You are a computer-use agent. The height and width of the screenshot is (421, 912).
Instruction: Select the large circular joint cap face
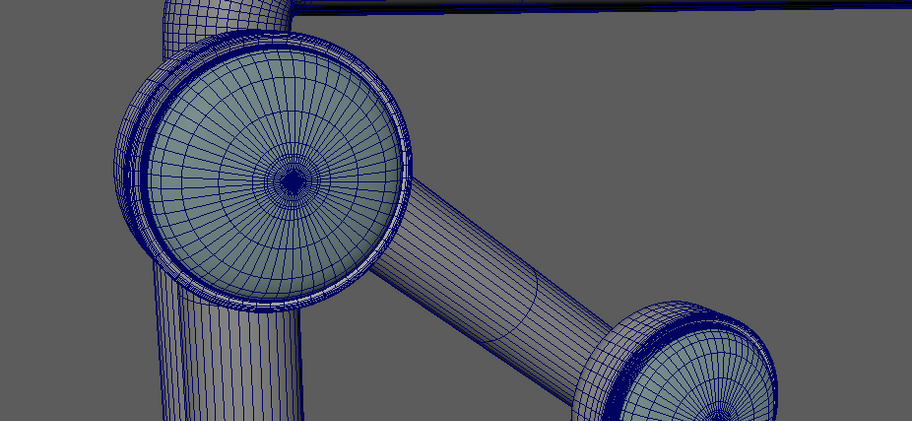coord(273,174)
